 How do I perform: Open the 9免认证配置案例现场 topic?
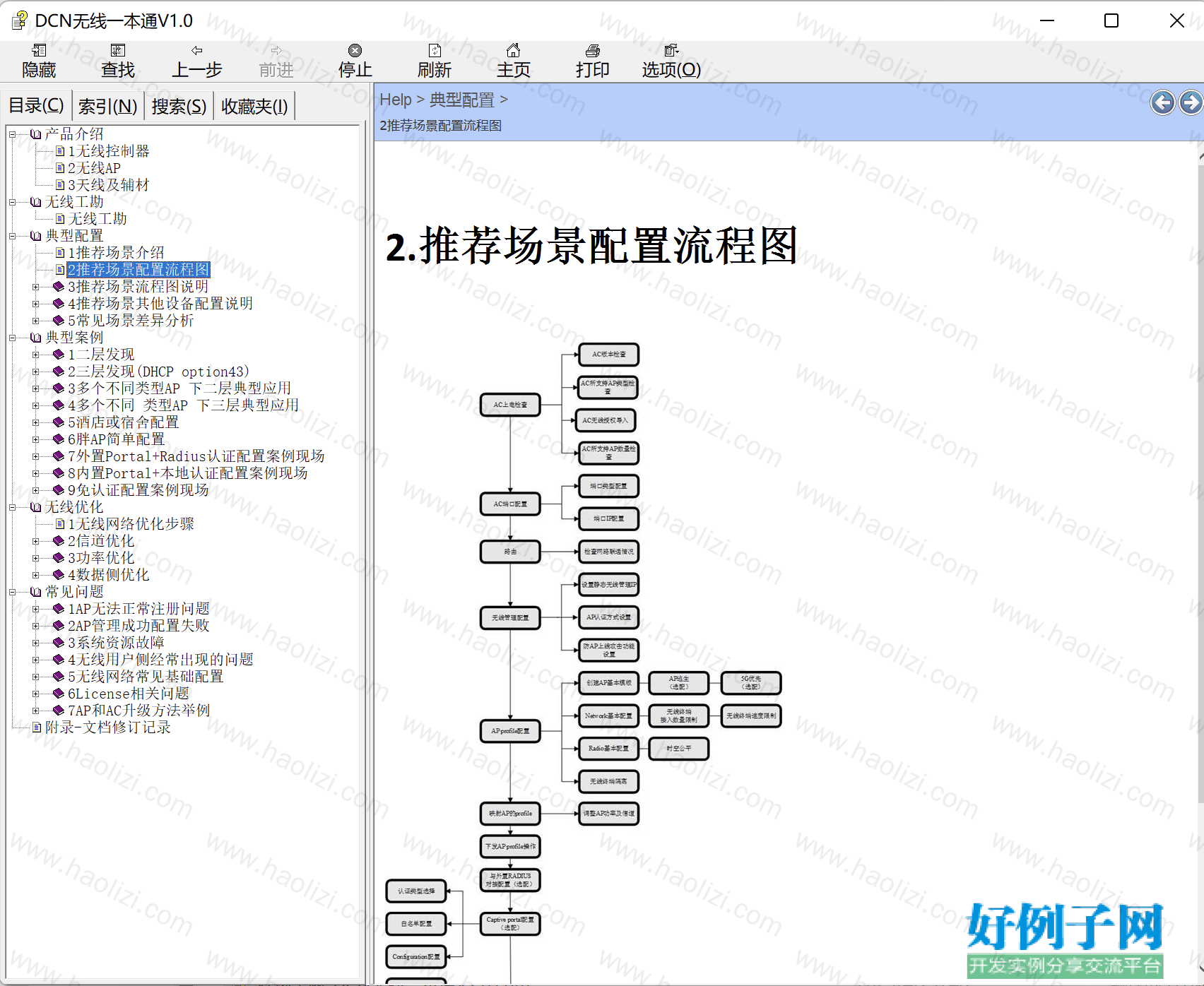pos(138,490)
